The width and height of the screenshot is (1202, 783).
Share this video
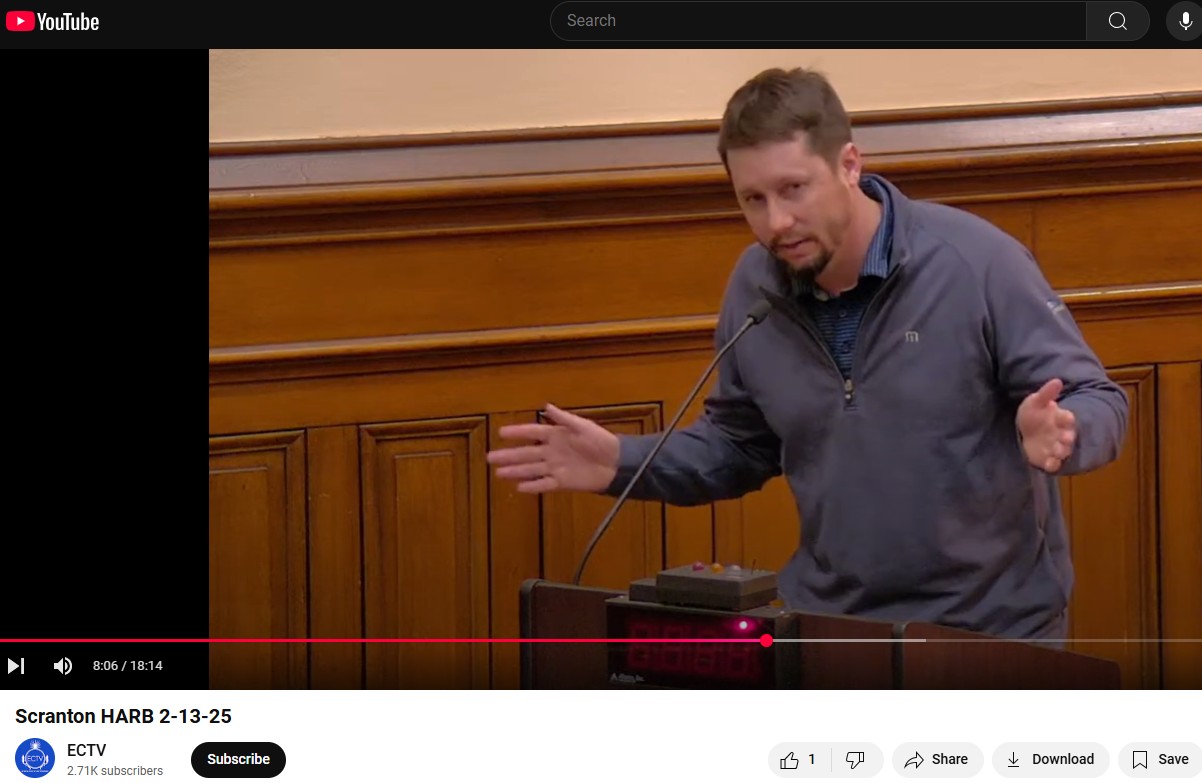pyautogui.click(x=936, y=760)
